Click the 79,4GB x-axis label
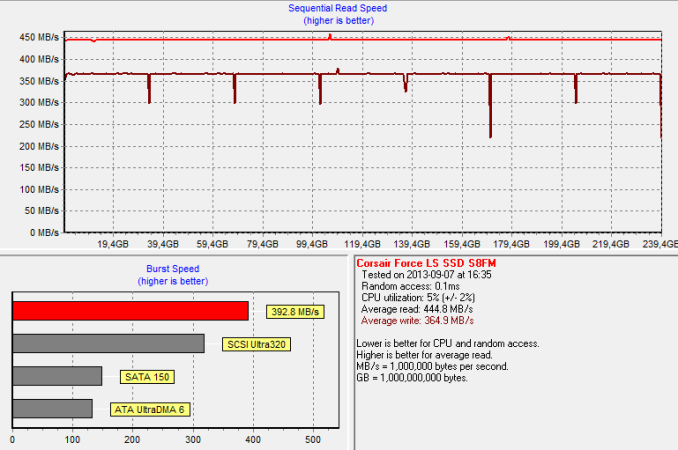 262,244
